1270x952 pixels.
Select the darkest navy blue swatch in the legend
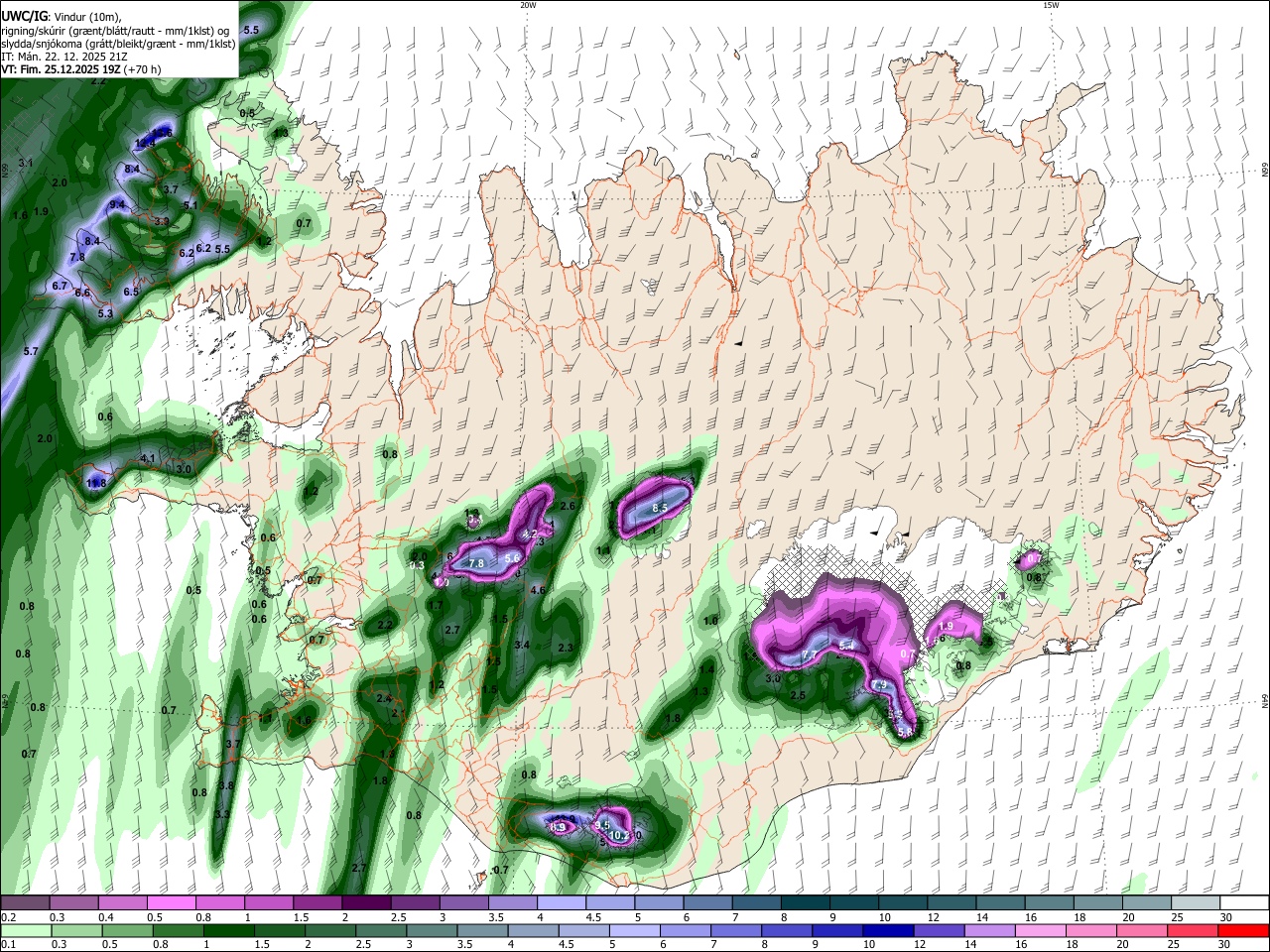pyautogui.click(x=886, y=930)
